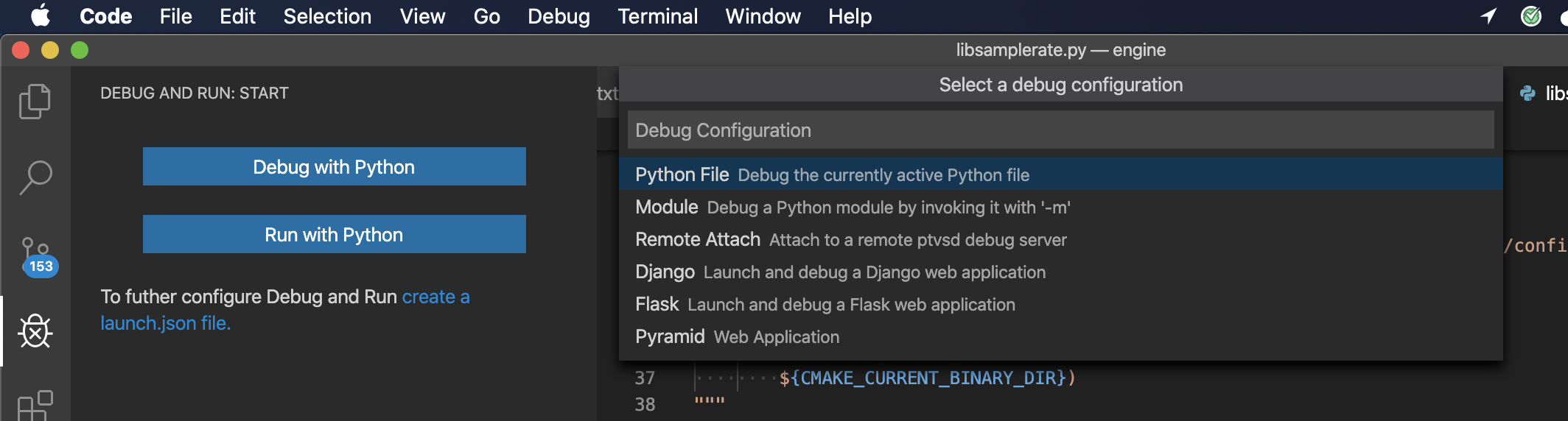Click the Python file icon in the editor tab
Image resolution: width=1568 pixels, height=421 pixels.
1528,93
